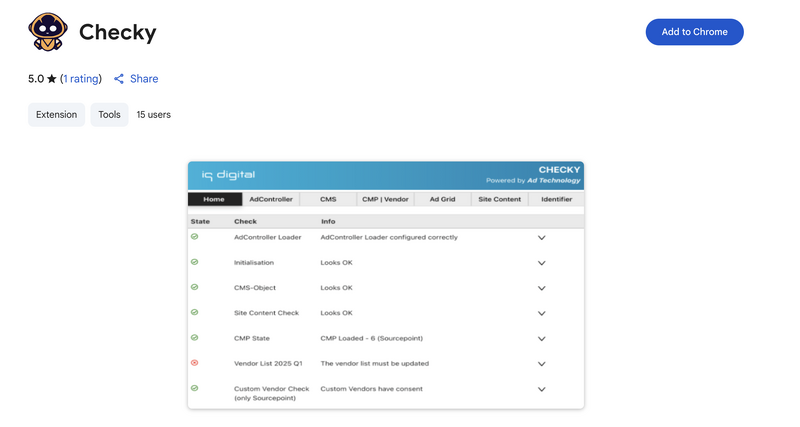The image size is (800, 427).
Task: Click the 5.0 rating value
Action: tap(36, 79)
